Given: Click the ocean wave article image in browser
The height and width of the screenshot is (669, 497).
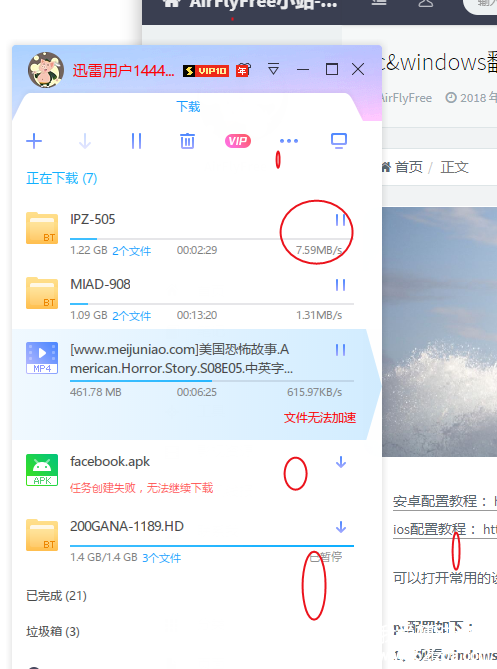Looking at the screenshot, I should 439,332.
